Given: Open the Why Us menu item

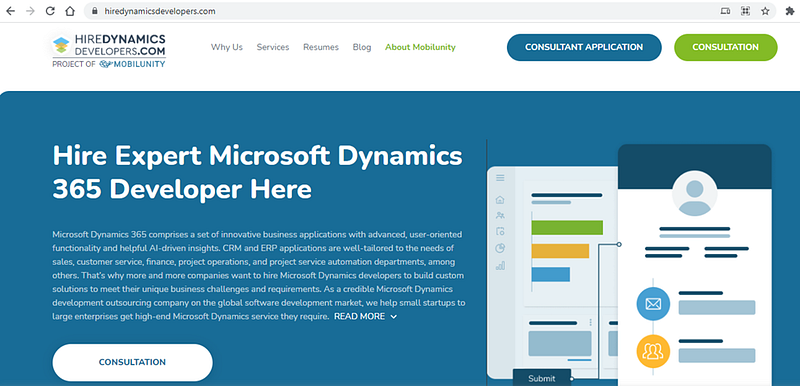Looking at the screenshot, I should tap(227, 47).
